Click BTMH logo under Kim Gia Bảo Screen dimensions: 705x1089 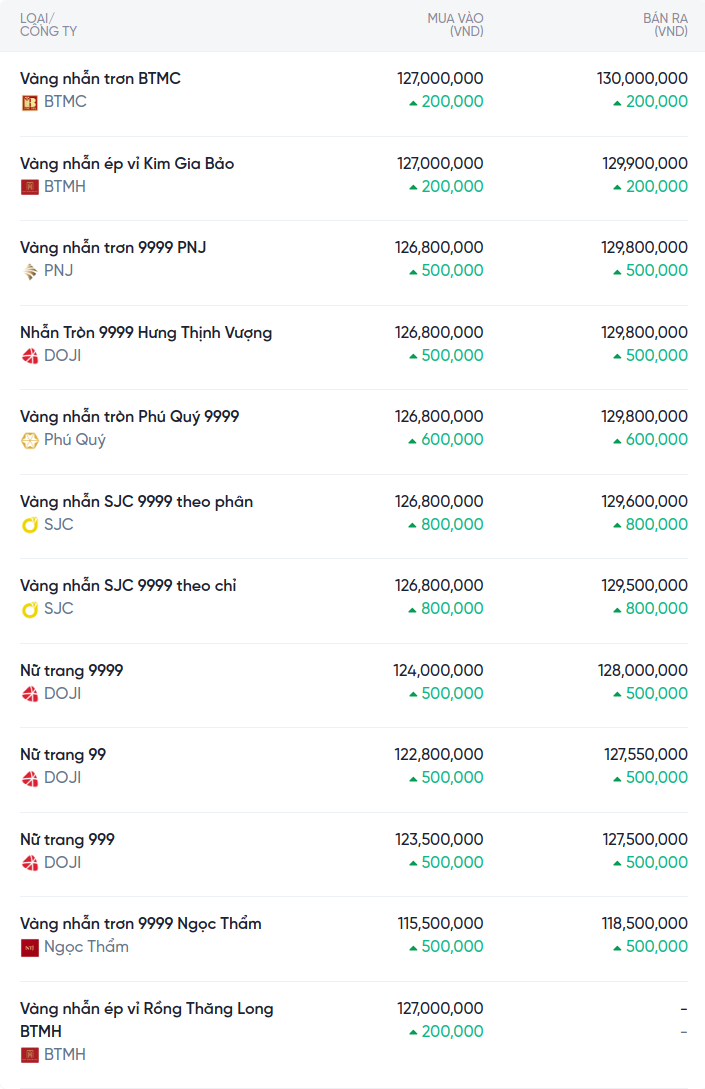tap(30, 187)
